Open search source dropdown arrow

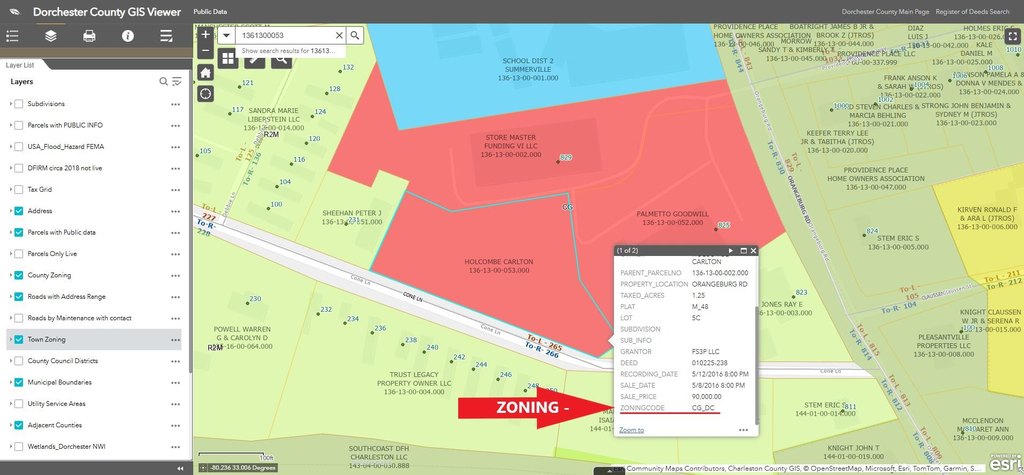(228, 35)
